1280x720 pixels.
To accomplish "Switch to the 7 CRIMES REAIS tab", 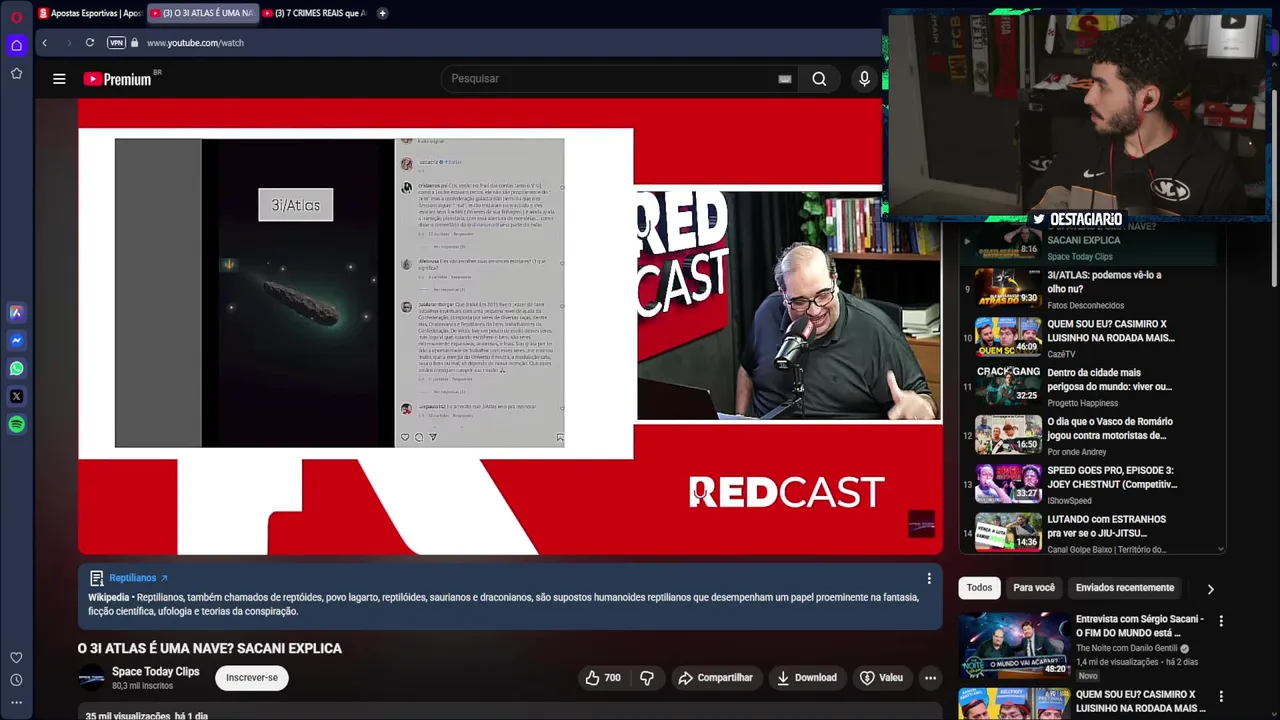I will point(314,13).
